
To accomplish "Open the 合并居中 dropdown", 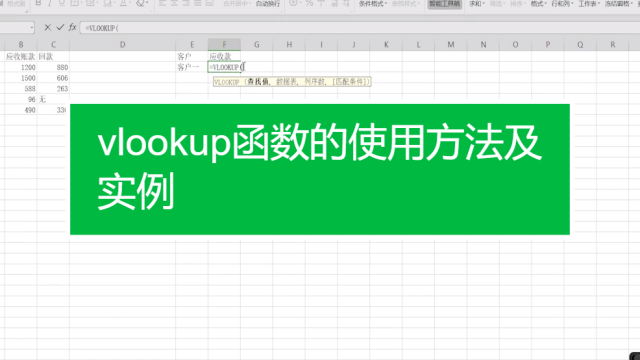I will point(237,3).
